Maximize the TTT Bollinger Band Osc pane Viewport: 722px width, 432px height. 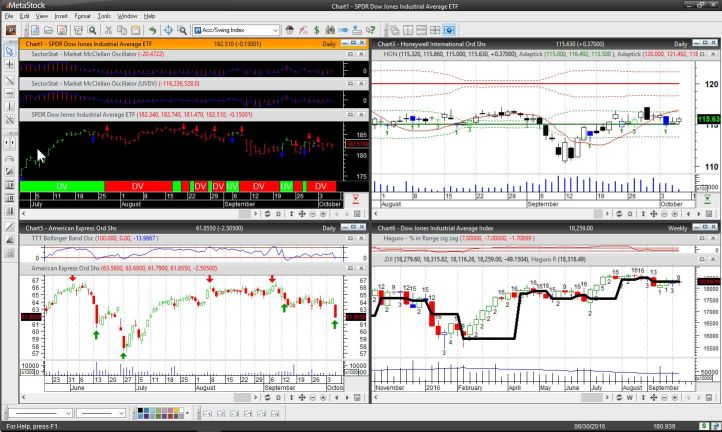tap(350, 238)
